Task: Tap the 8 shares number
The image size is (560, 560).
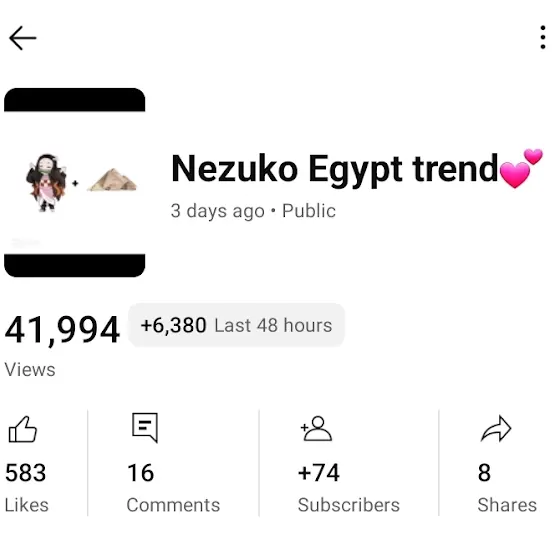Action: click(x=484, y=473)
